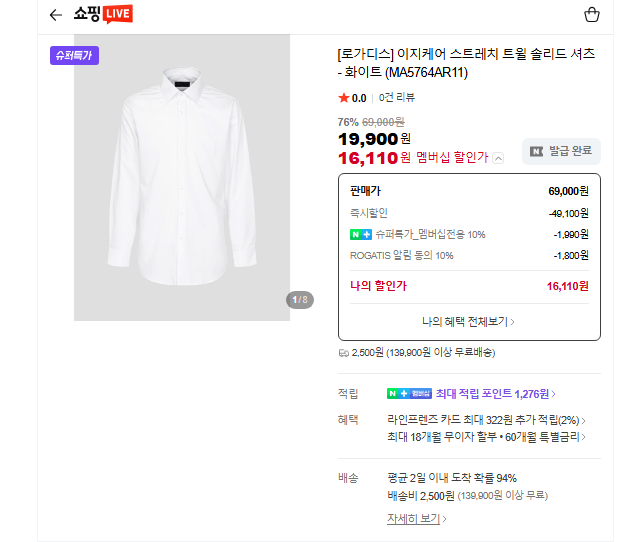Expand 나의 혜택 전체보기

(469, 322)
